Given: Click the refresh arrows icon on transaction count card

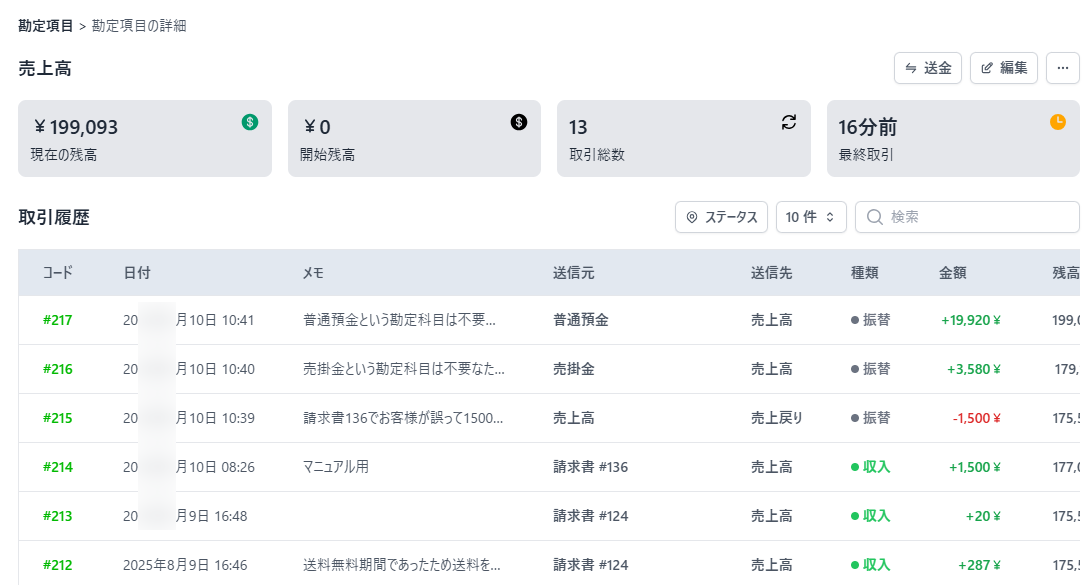Looking at the screenshot, I should pyautogui.click(x=789, y=122).
